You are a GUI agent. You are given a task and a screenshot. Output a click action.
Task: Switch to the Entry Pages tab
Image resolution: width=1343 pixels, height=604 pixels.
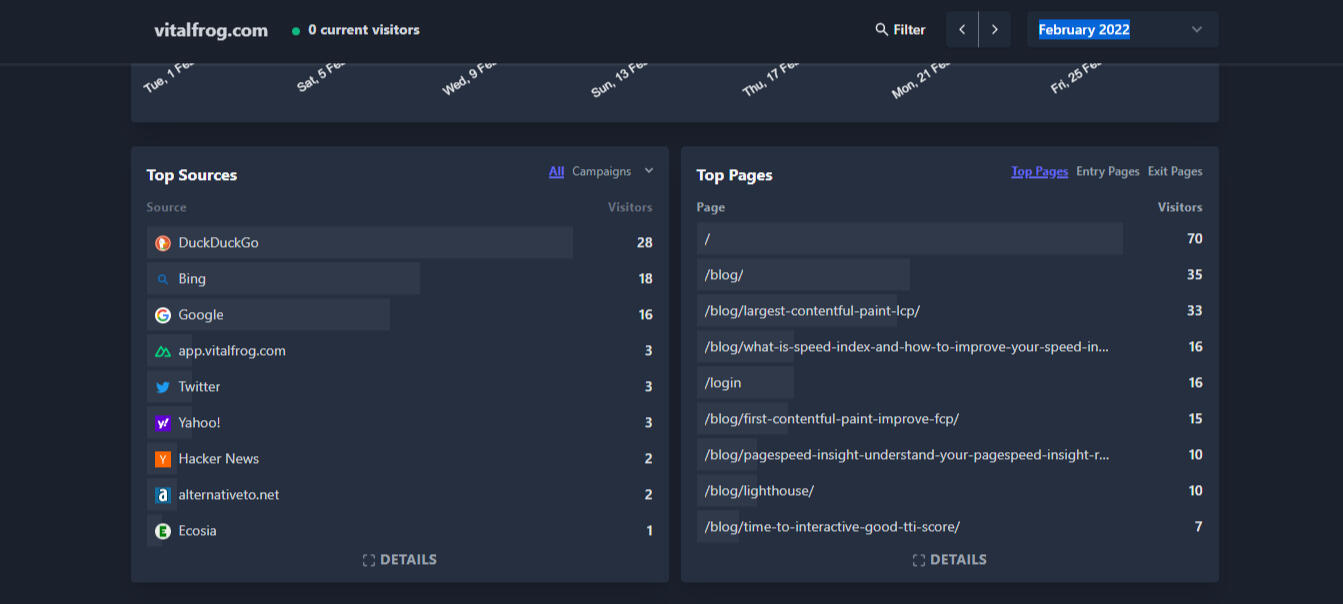(x=1107, y=171)
